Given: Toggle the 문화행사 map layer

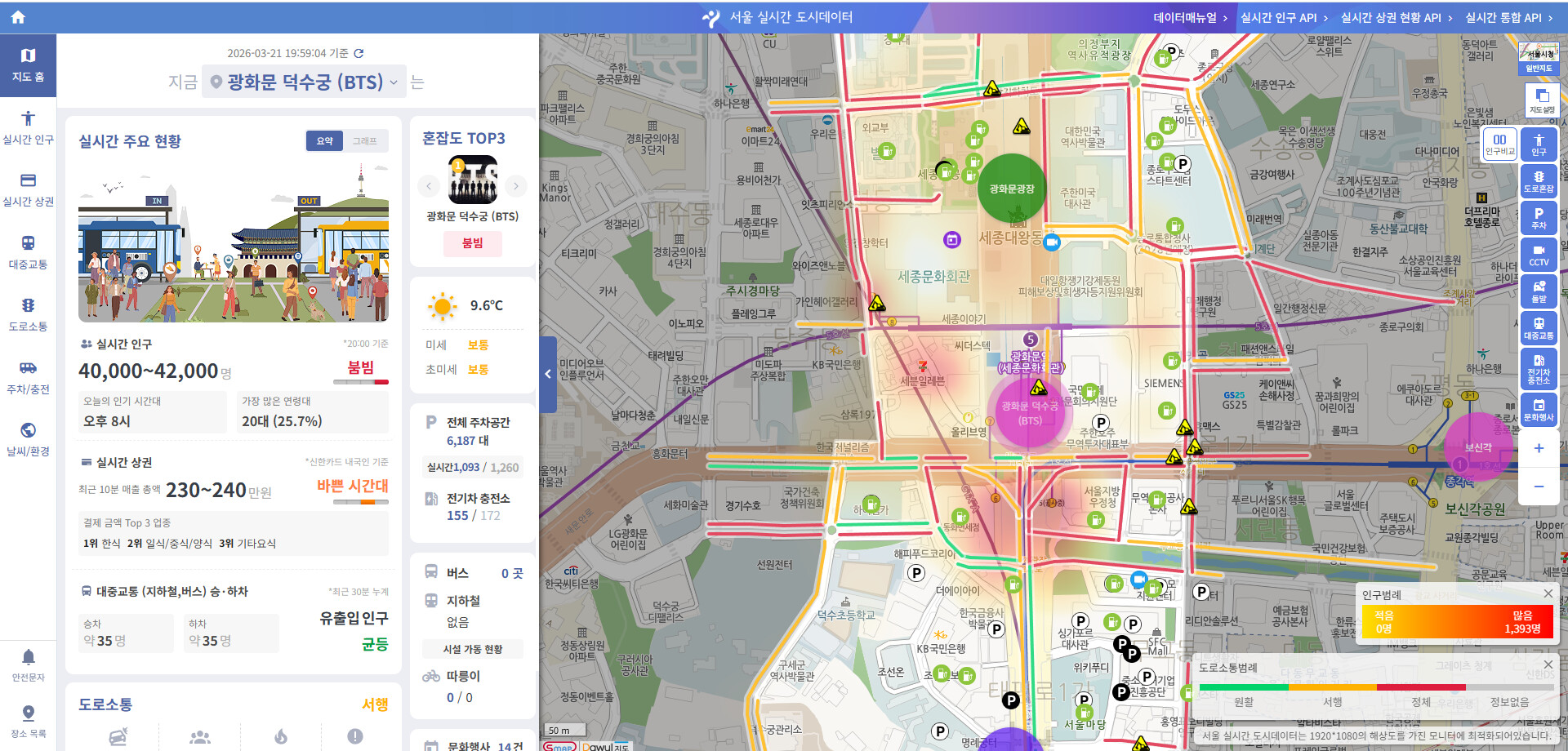Looking at the screenshot, I should pyautogui.click(x=1539, y=410).
